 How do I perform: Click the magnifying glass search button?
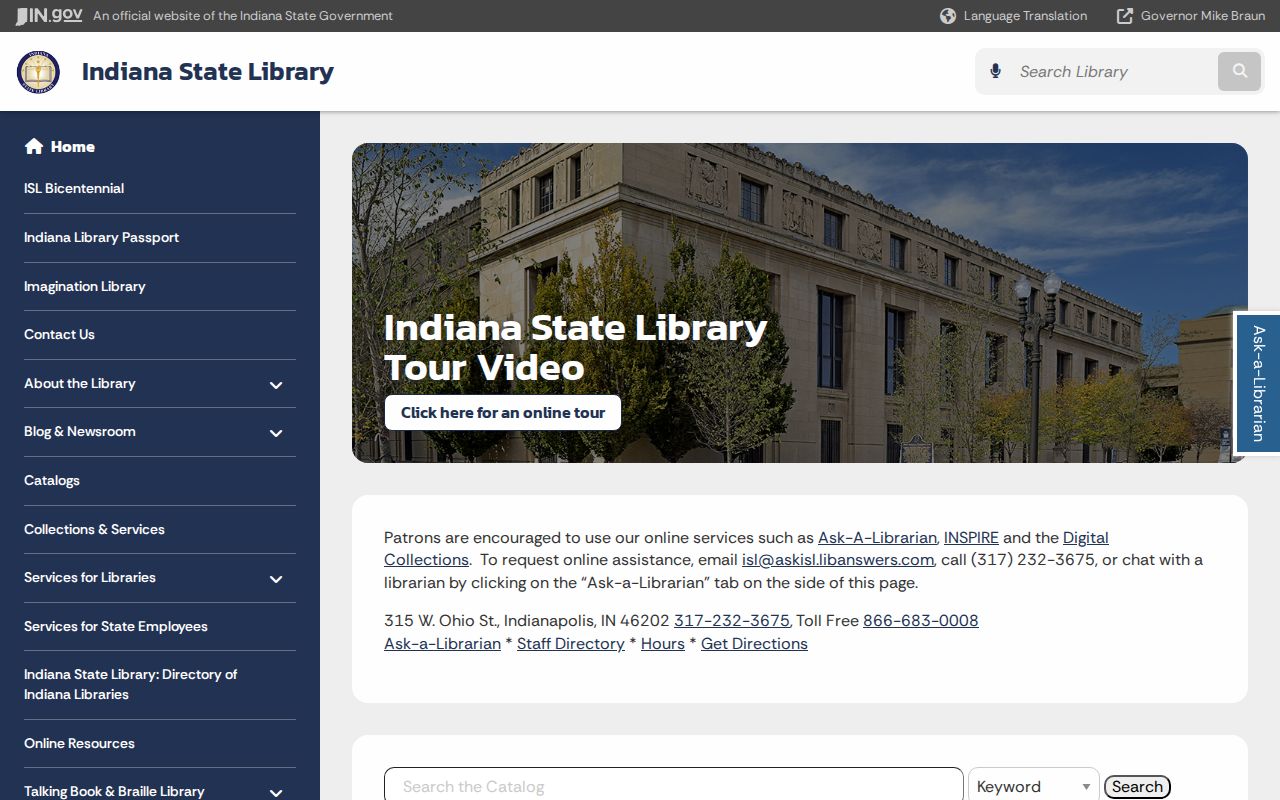pos(1240,71)
